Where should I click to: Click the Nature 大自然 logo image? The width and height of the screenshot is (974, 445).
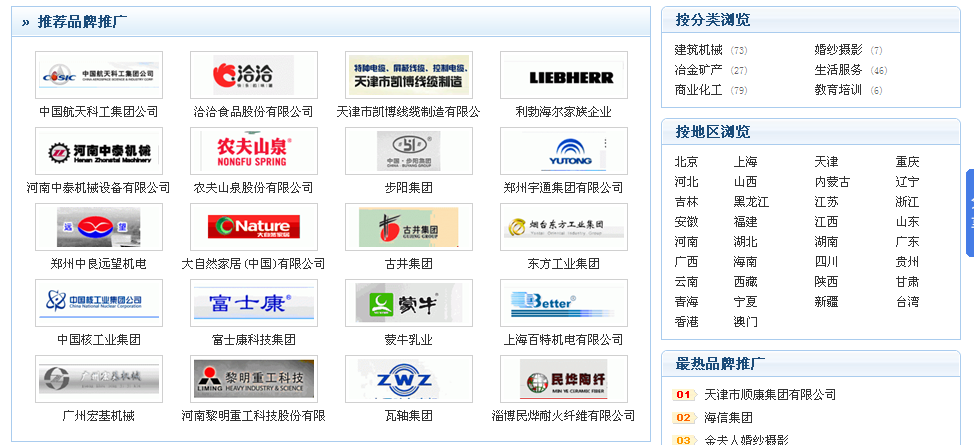253,227
